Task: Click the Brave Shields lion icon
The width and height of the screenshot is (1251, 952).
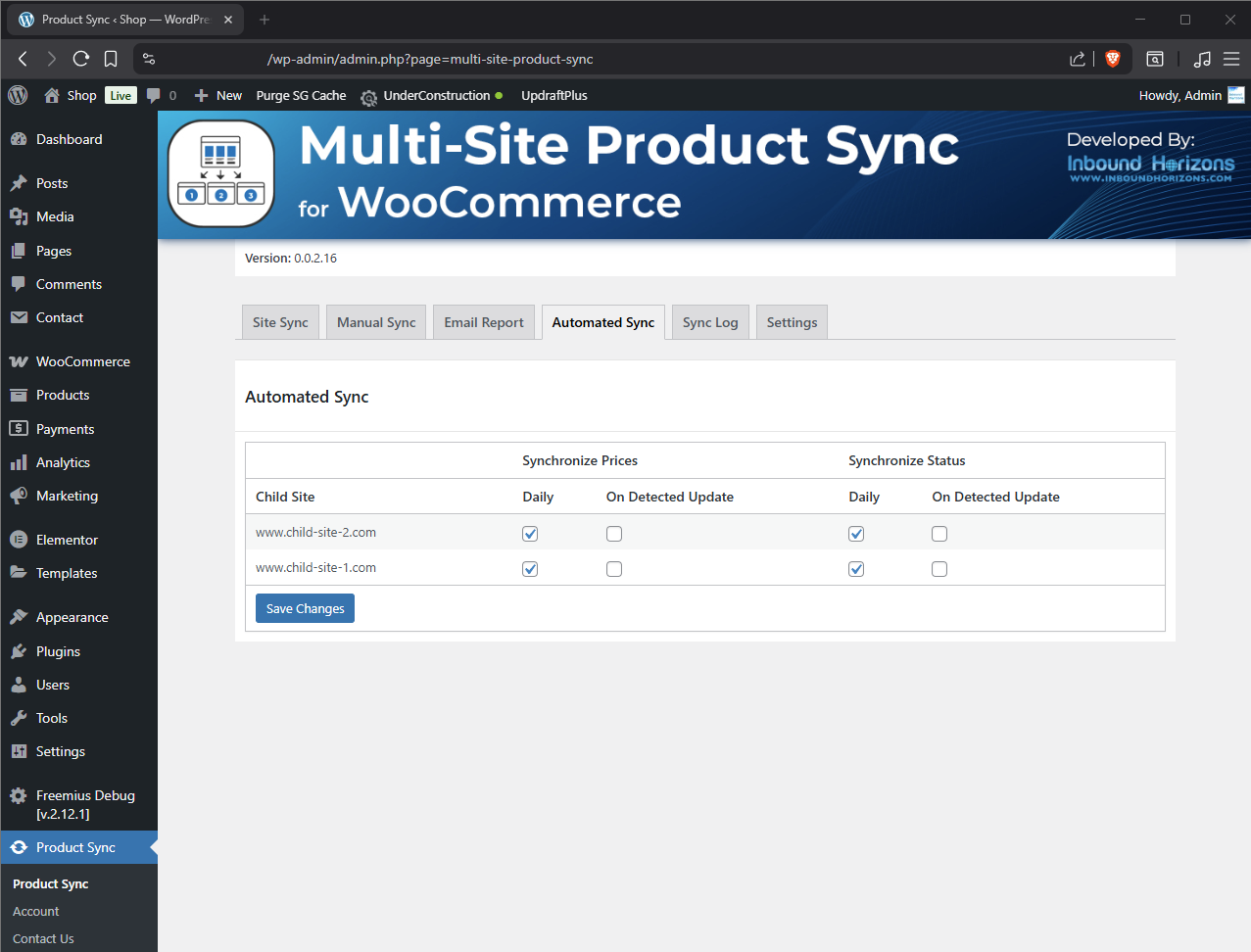Action: 1112,59
